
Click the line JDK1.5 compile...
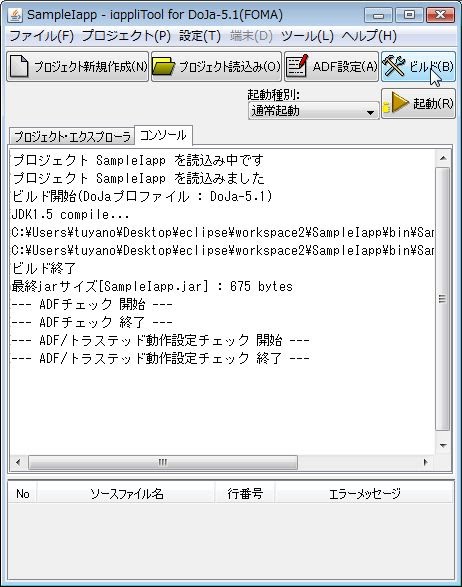click(70, 215)
